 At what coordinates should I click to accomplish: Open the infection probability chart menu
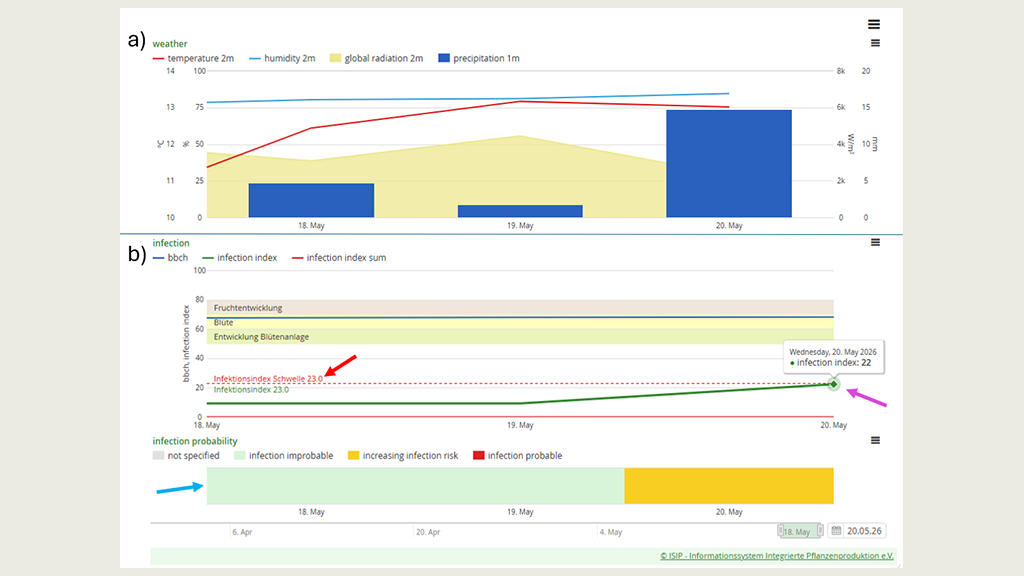(x=875, y=440)
